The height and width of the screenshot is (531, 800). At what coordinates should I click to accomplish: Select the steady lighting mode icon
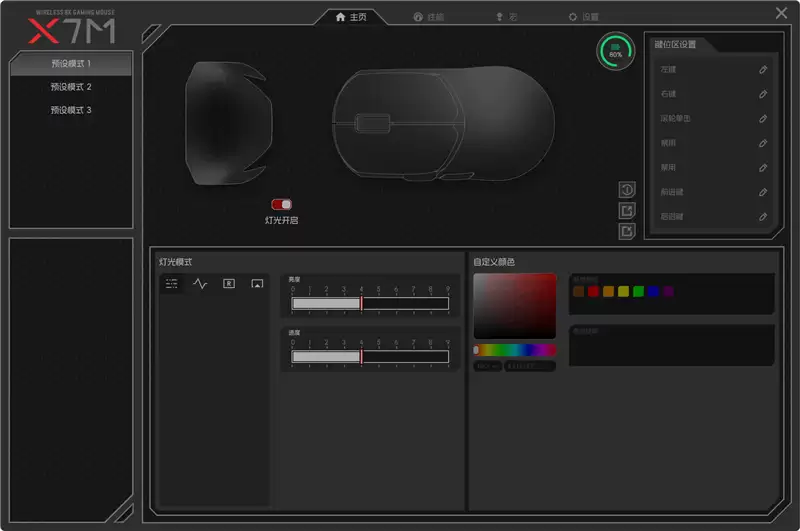coord(171,284)
